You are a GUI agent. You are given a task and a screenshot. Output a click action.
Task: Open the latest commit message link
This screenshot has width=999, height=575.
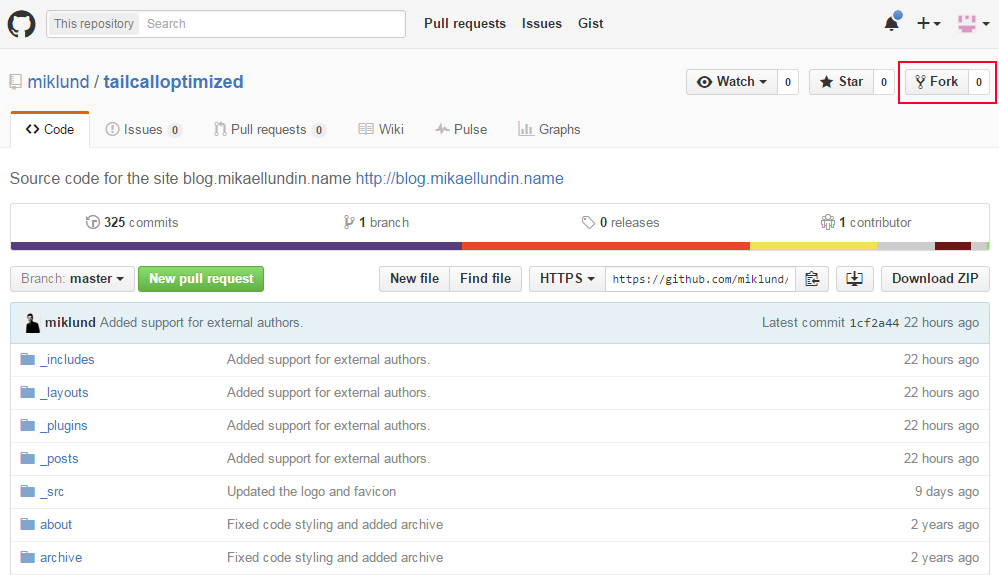201,323
